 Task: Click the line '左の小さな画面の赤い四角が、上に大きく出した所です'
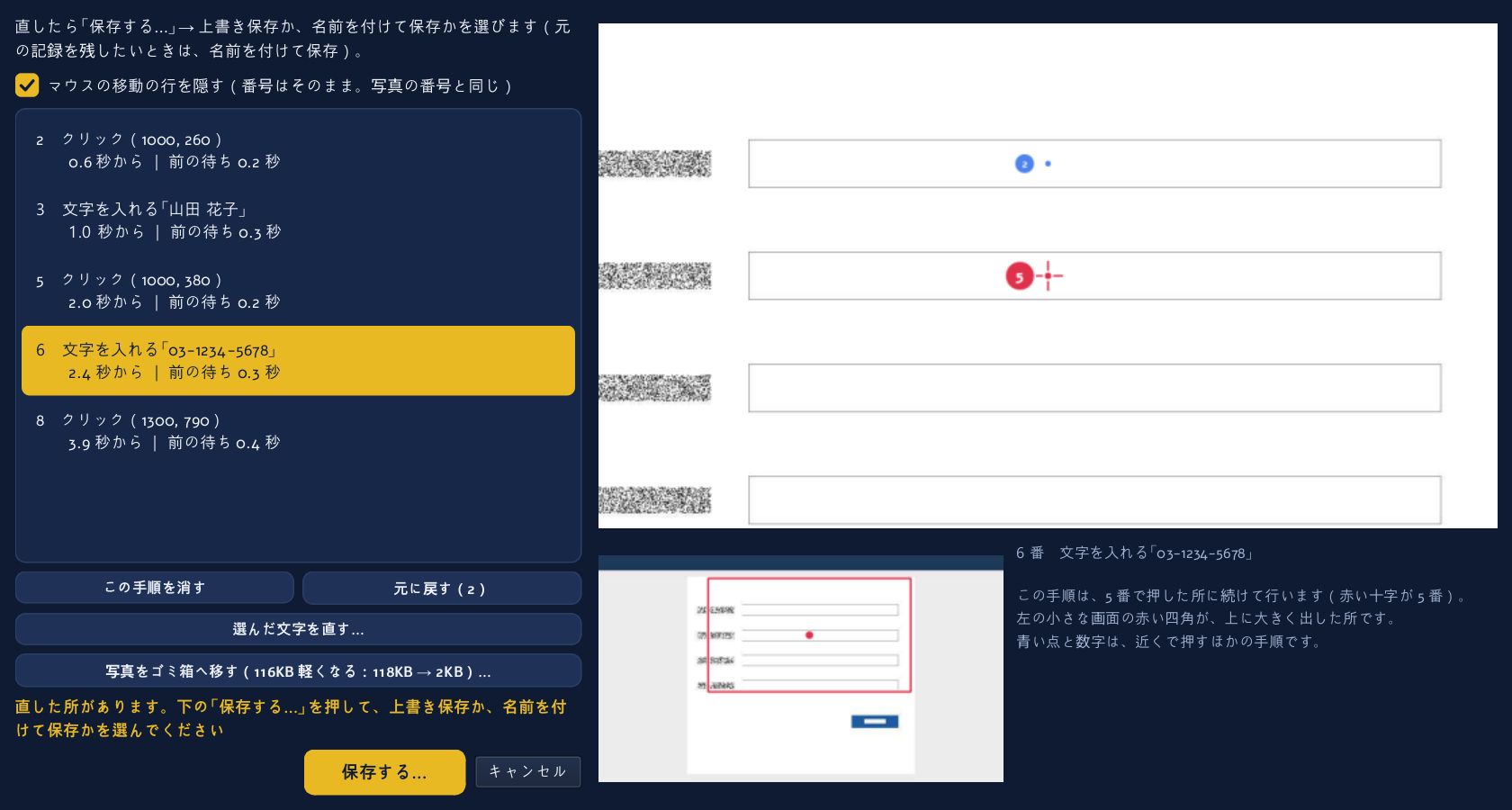click(1207, 618)
